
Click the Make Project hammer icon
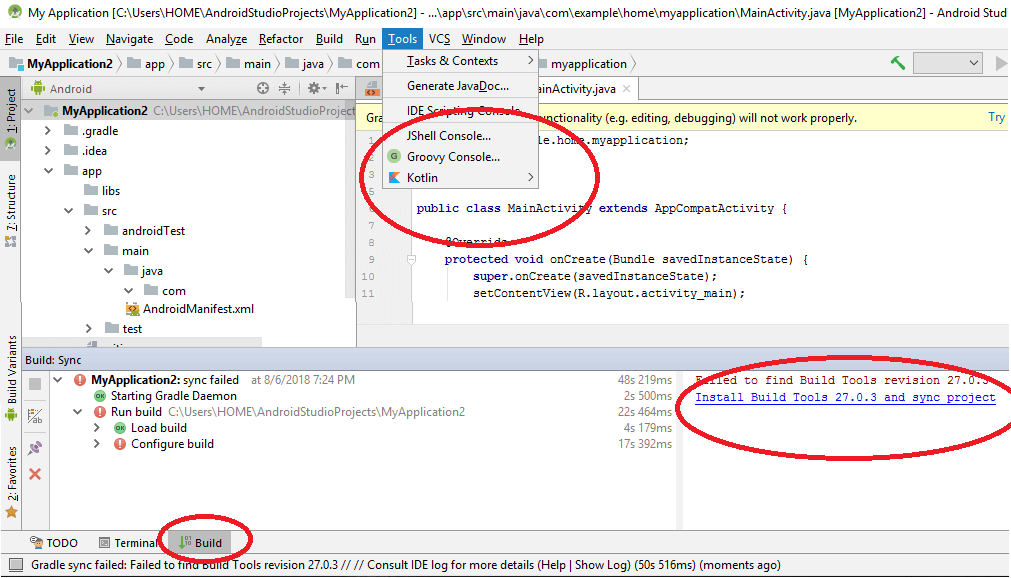coord(898,63)
